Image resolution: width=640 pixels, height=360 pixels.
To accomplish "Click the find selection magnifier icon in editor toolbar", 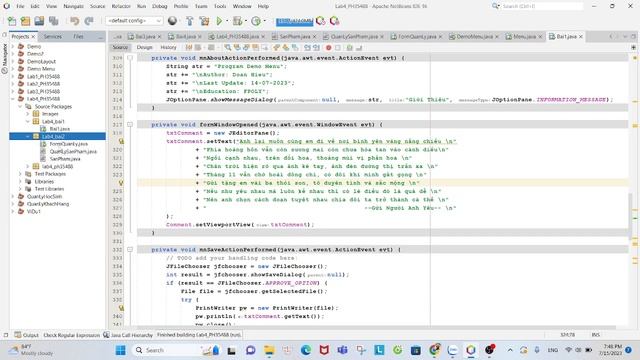I will click(228, 48).
